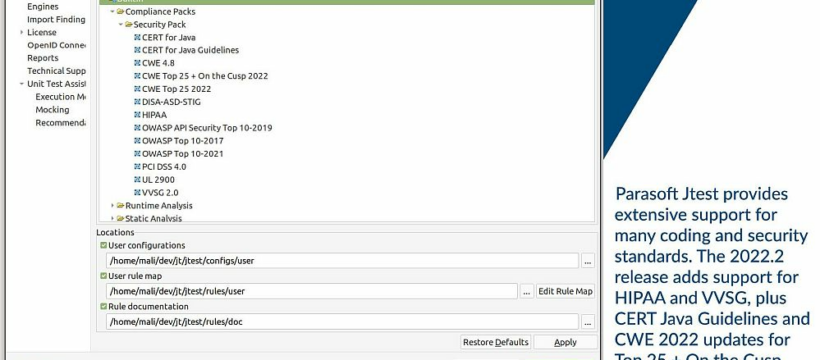Open the License preferences page
This screenshot has height=360, width=820.
[x=42, y=32]
